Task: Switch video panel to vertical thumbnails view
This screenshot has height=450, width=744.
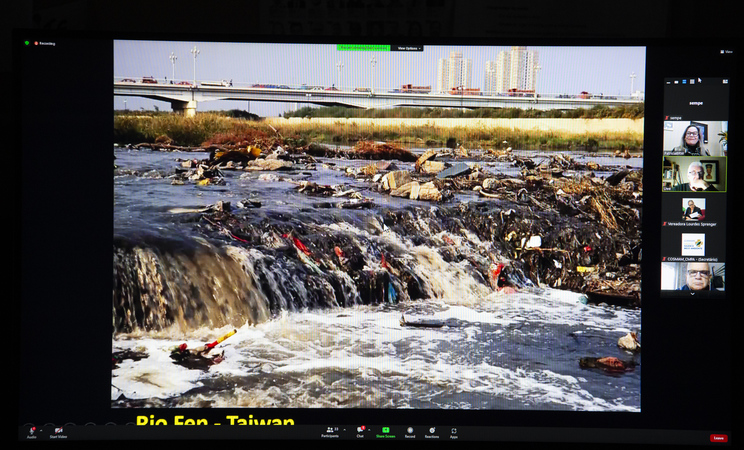Action: coord(684,82)
